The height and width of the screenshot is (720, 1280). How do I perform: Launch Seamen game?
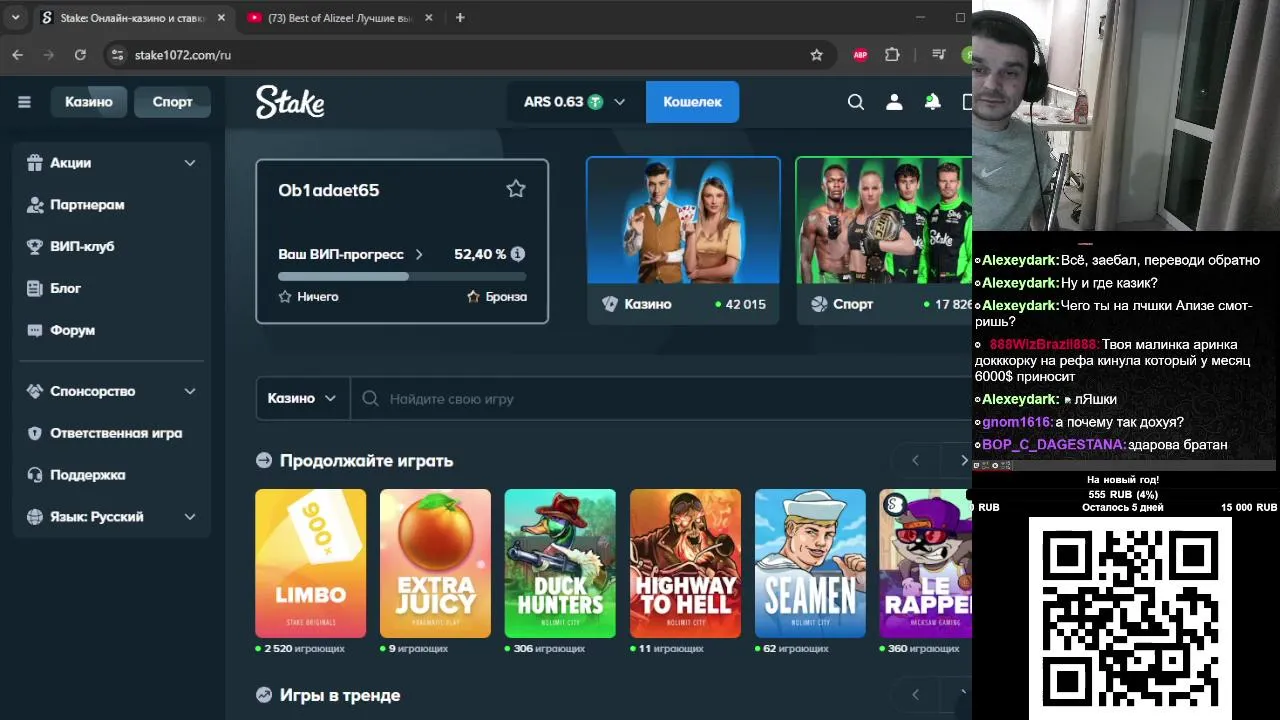point(810,563)
